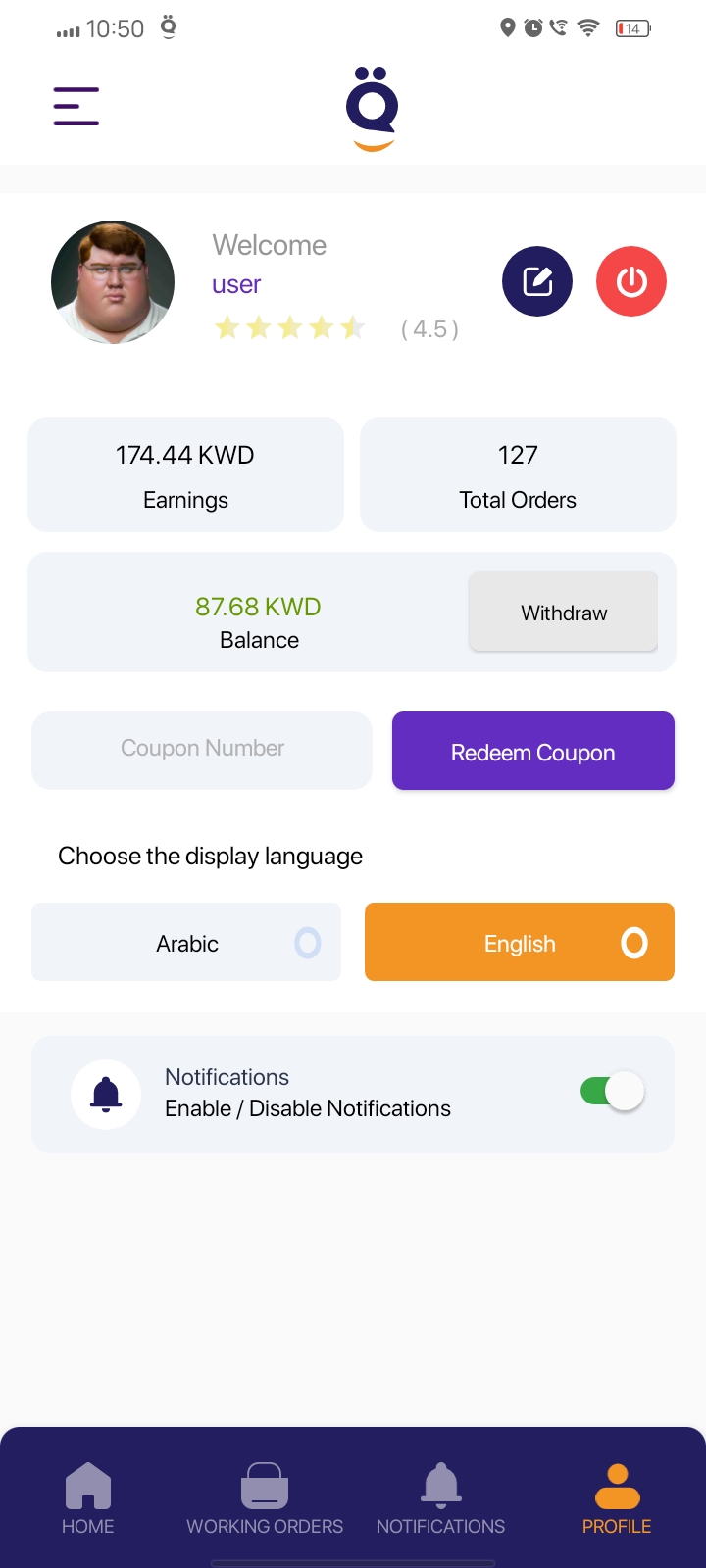Select Arabic as display language

point(186,943)
